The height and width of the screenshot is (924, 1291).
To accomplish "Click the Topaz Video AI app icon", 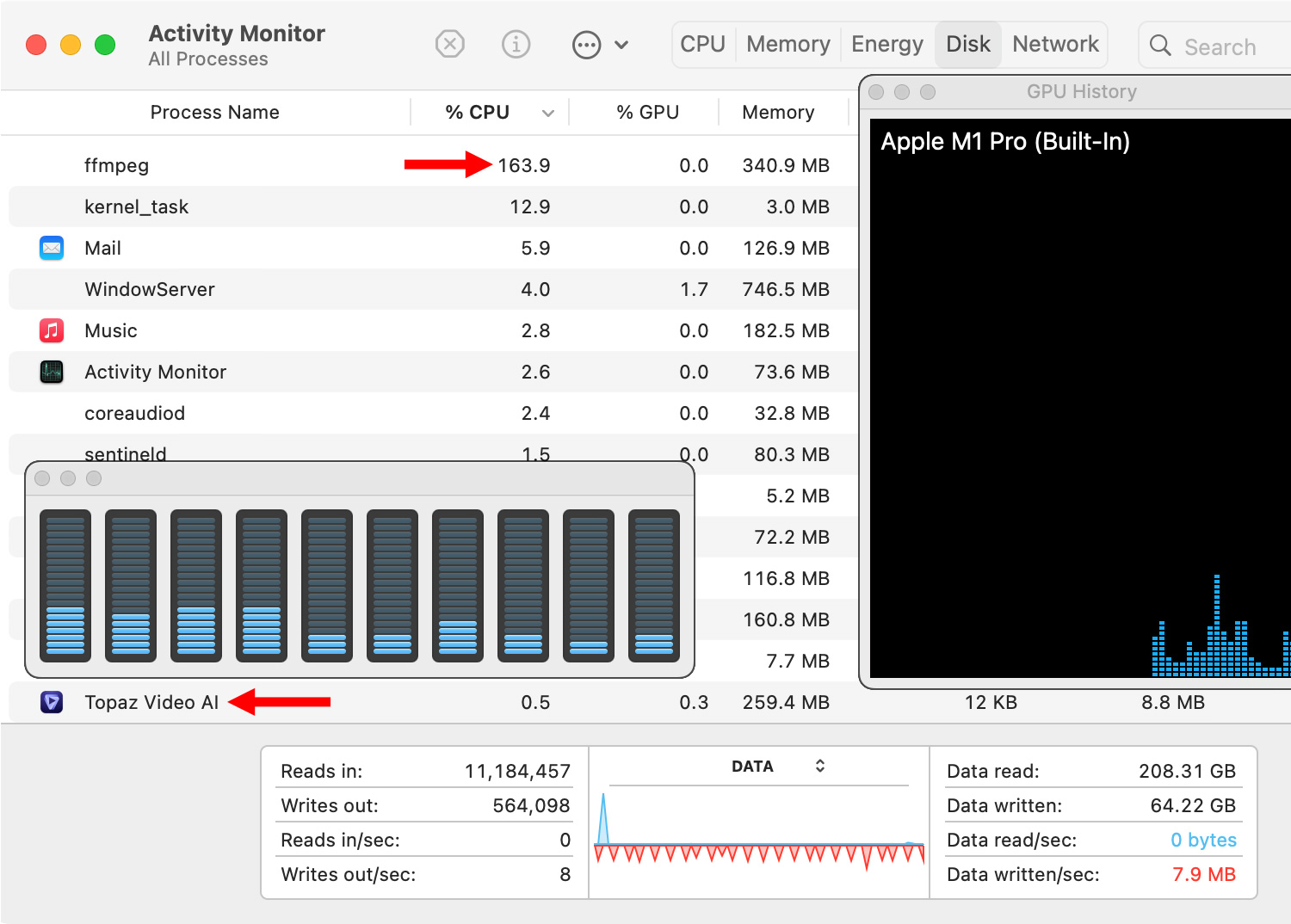I will (x=52, y=702).
